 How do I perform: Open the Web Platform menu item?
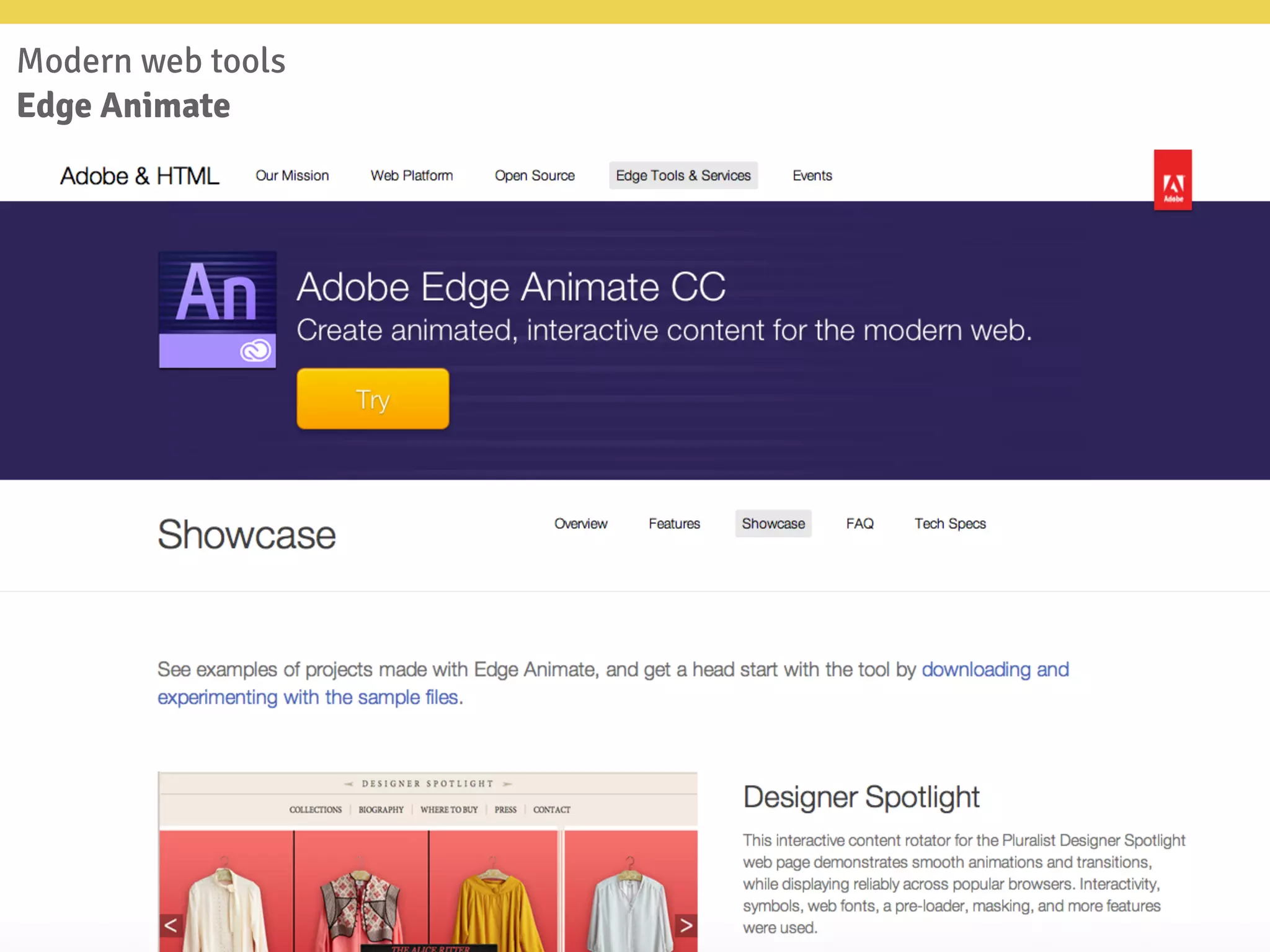tap(412, 175)
